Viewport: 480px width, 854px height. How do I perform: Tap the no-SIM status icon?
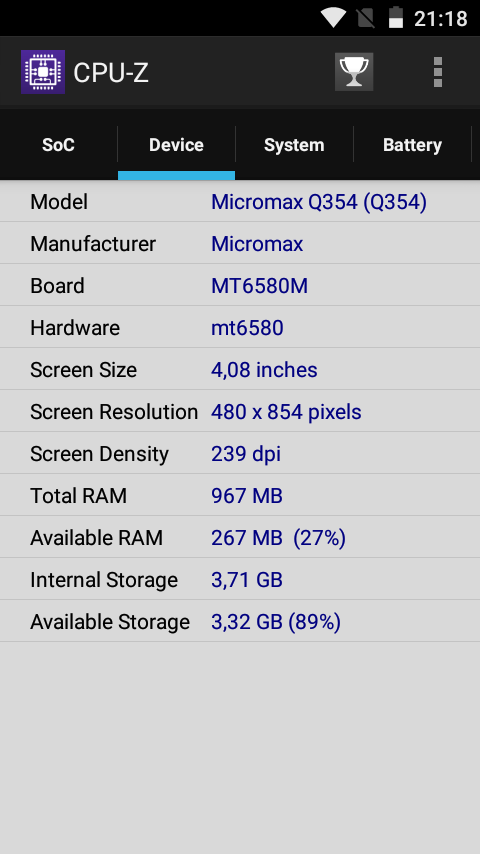[x=366, y=17]
